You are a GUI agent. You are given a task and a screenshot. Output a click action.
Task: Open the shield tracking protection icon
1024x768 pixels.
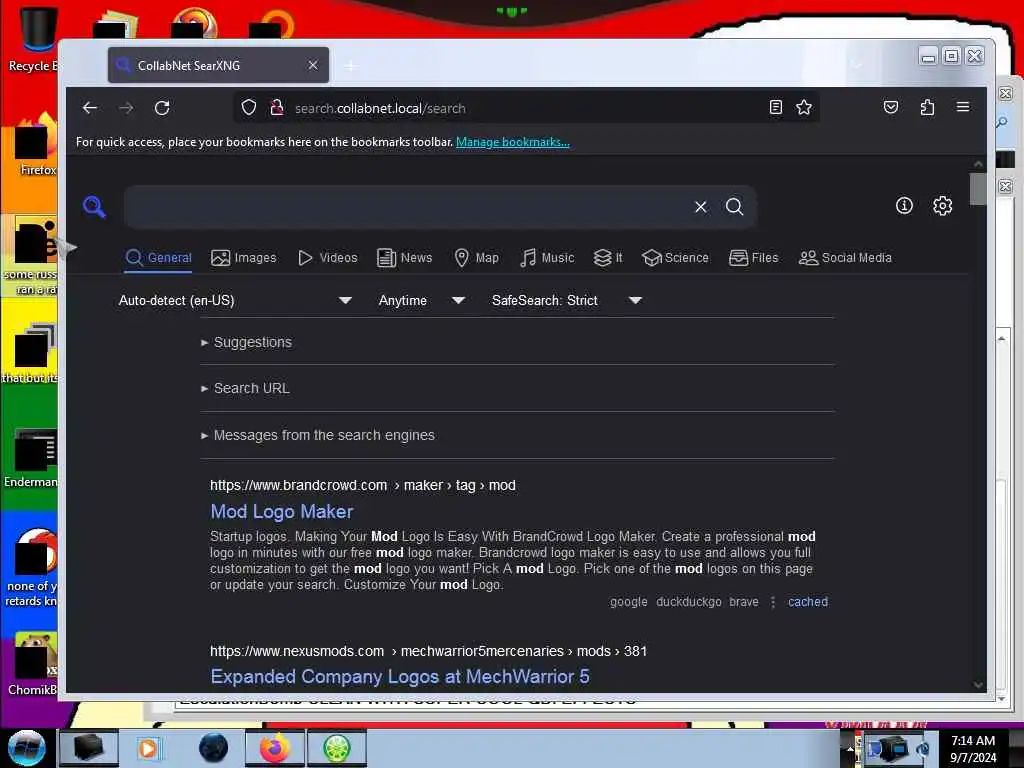click(249, 107)
